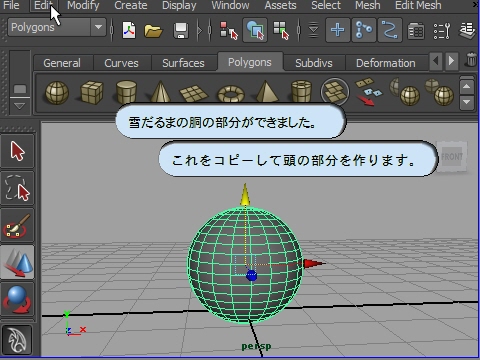
Task: Switch to the Subdivs shelf tab
Action: [314, 63]
